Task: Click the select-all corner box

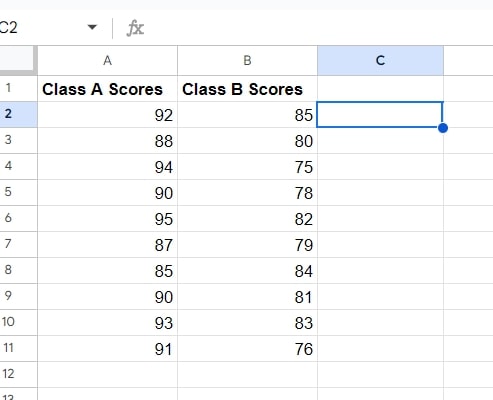Action: 17,60
